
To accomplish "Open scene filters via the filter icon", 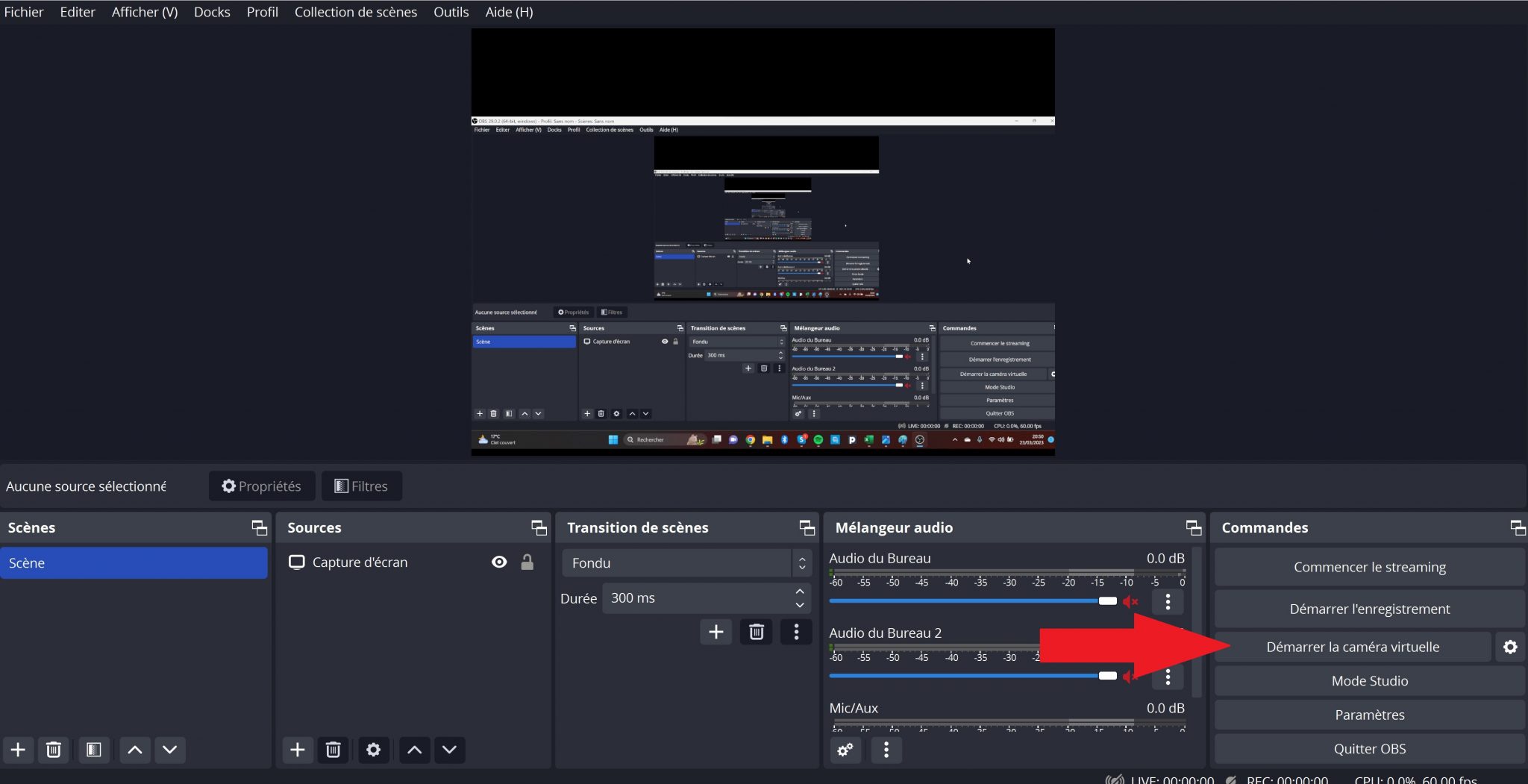I will [94, 750].
